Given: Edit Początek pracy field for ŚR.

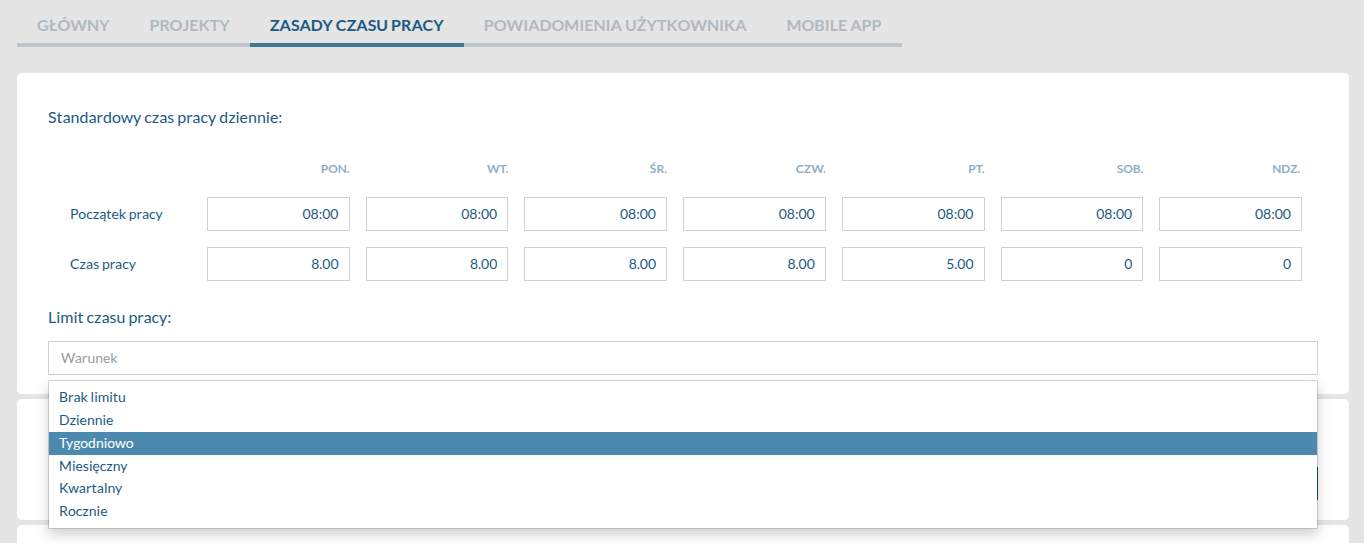Looking at the screenshot, I should pos(595,214).
